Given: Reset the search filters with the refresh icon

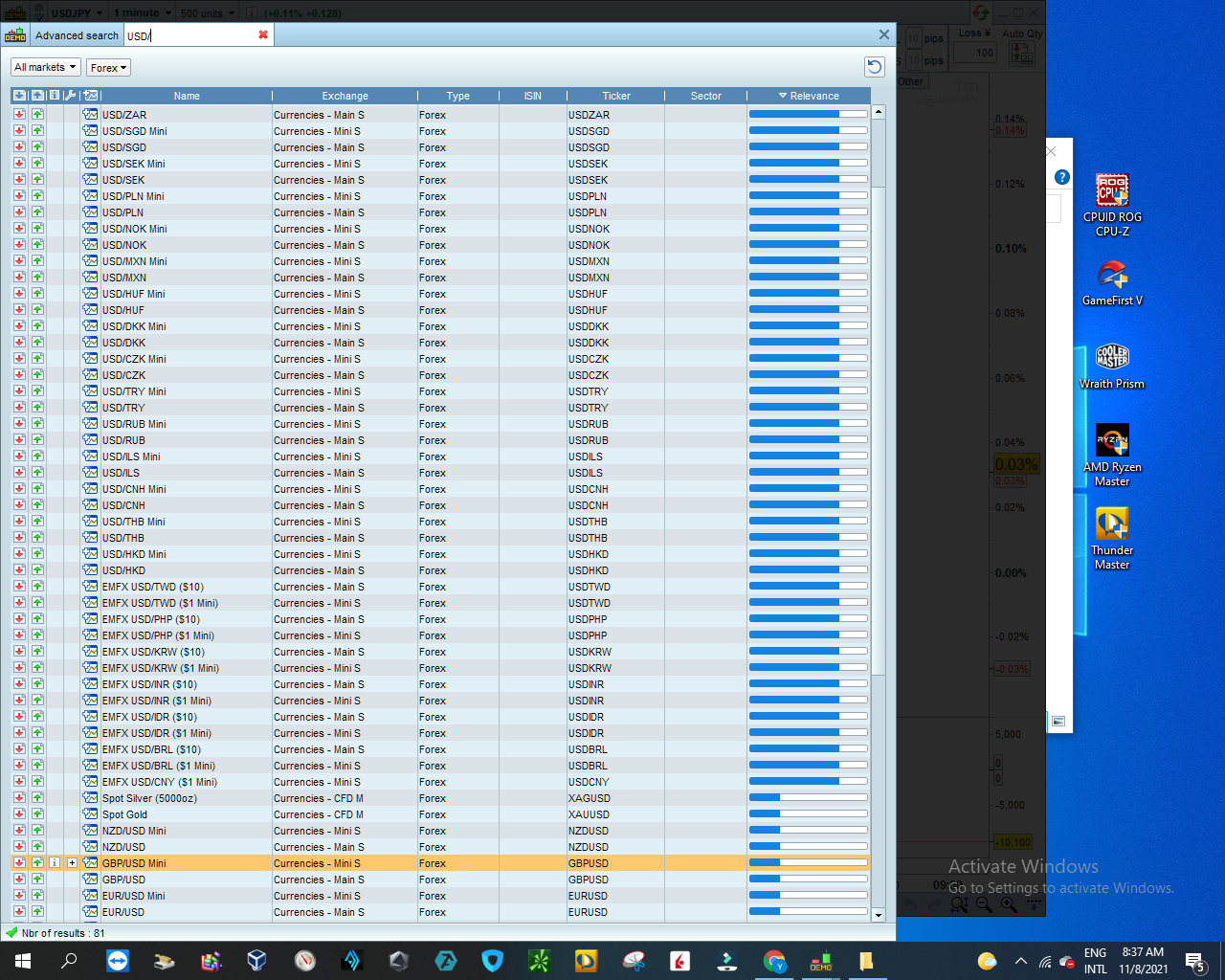Looking at the screenshot, I should [x=874, y=66].
